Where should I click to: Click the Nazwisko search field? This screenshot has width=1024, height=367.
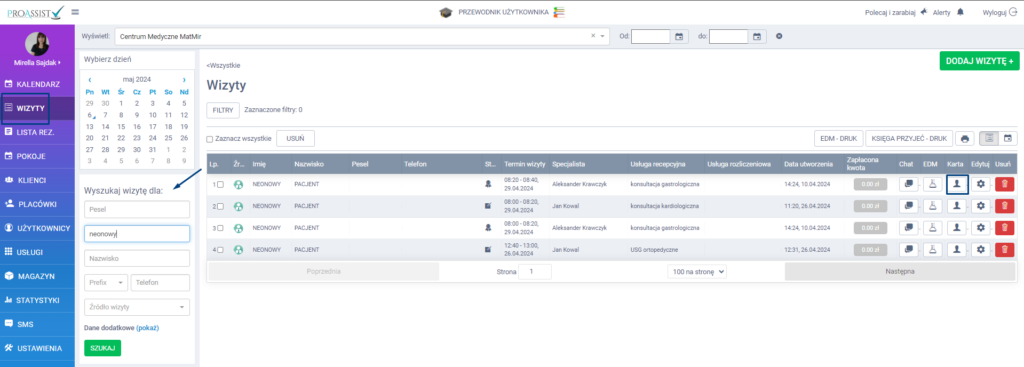click(x=137, y=259)
